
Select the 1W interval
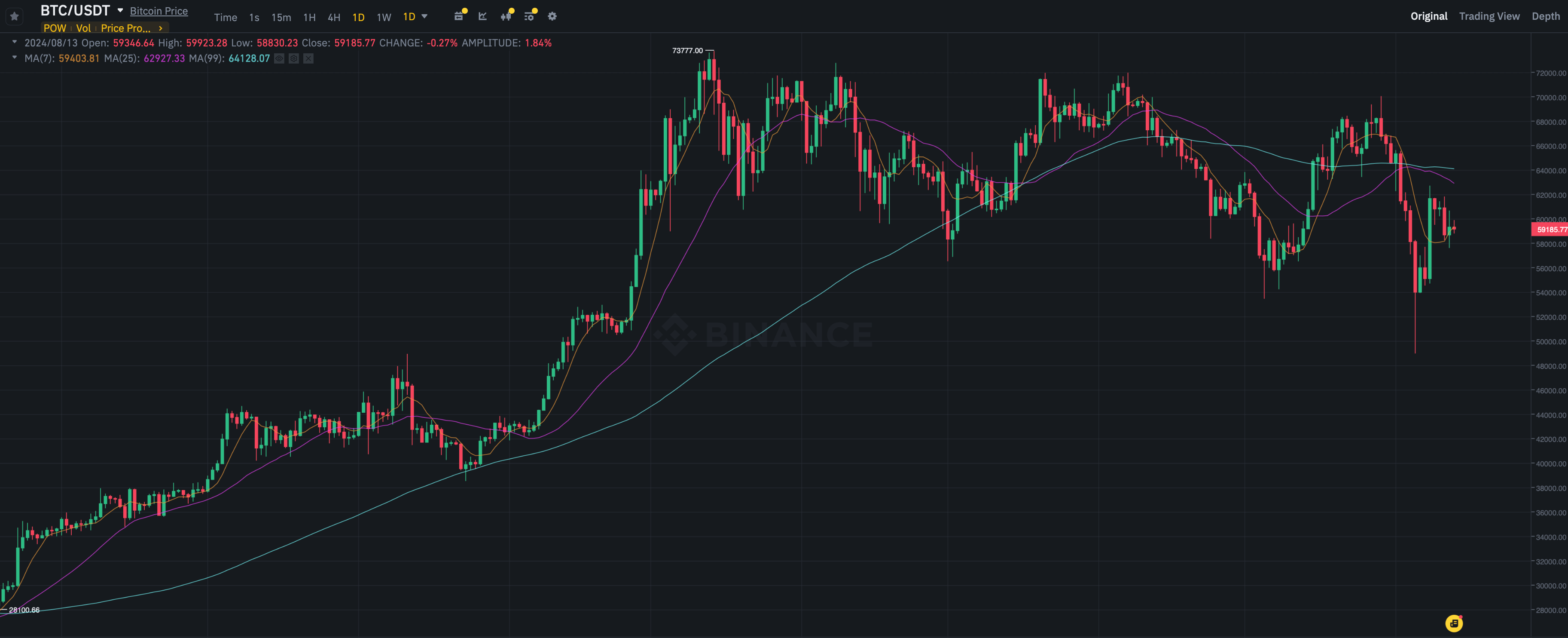coord(384,17)
